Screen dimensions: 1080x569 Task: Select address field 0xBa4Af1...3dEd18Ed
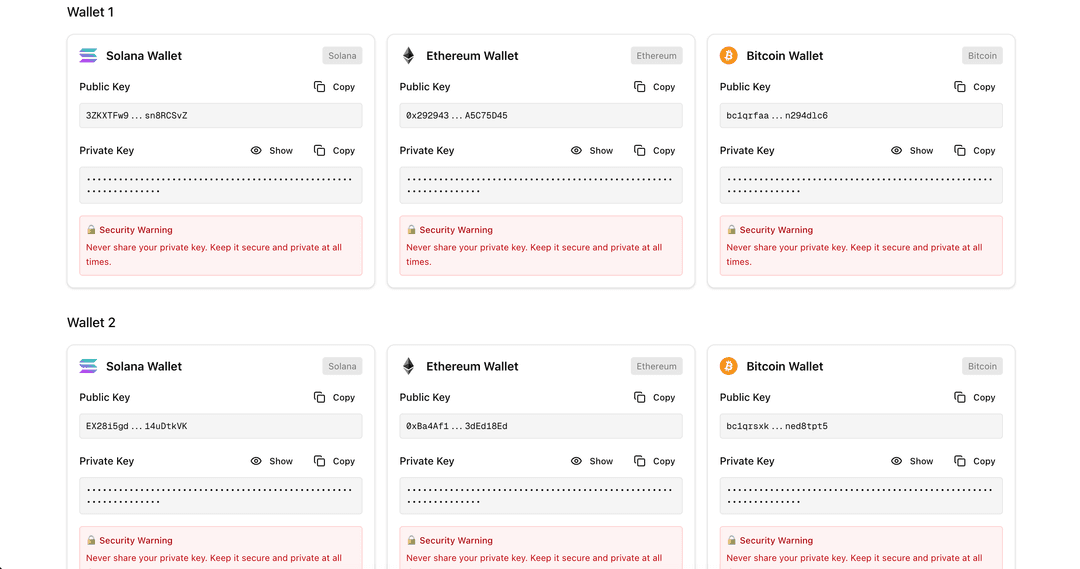point(540,426)
